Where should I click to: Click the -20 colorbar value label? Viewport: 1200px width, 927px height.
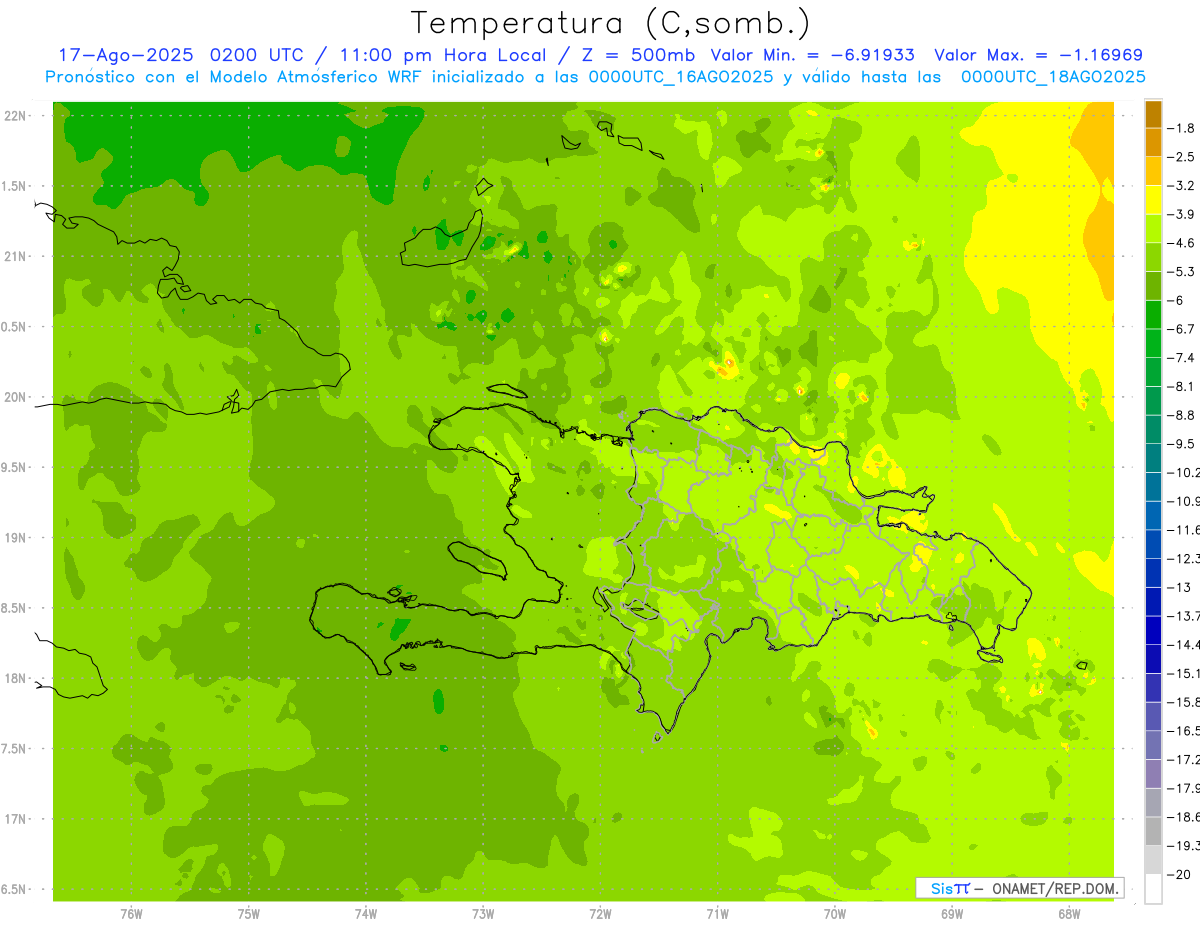pyautogui.click(x=1180, y=874)
